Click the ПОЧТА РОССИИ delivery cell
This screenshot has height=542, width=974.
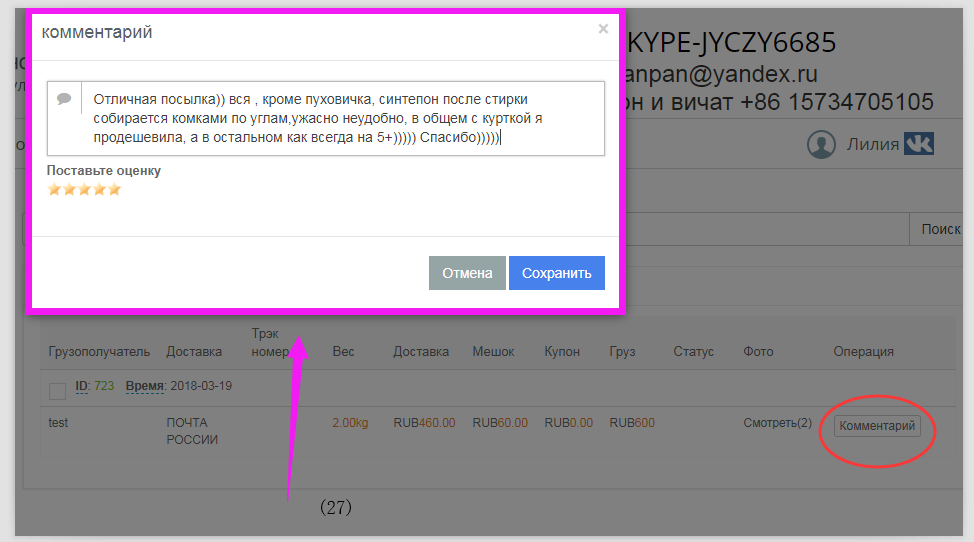192,431
